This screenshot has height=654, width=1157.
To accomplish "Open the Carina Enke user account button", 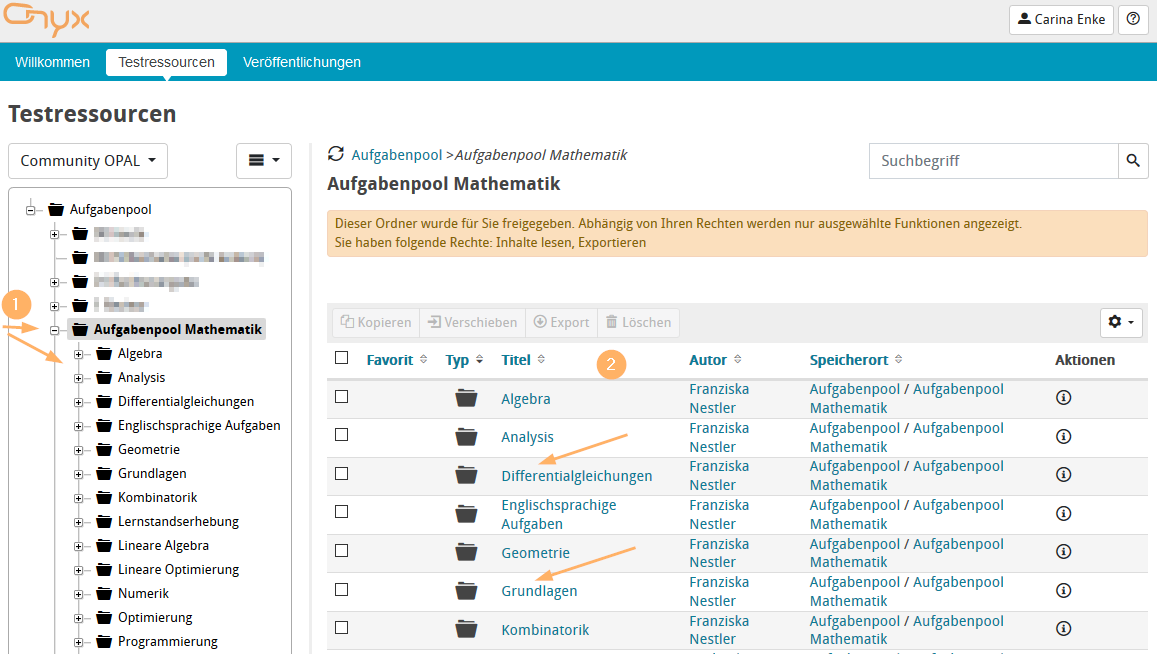I will pos(1061,19).
